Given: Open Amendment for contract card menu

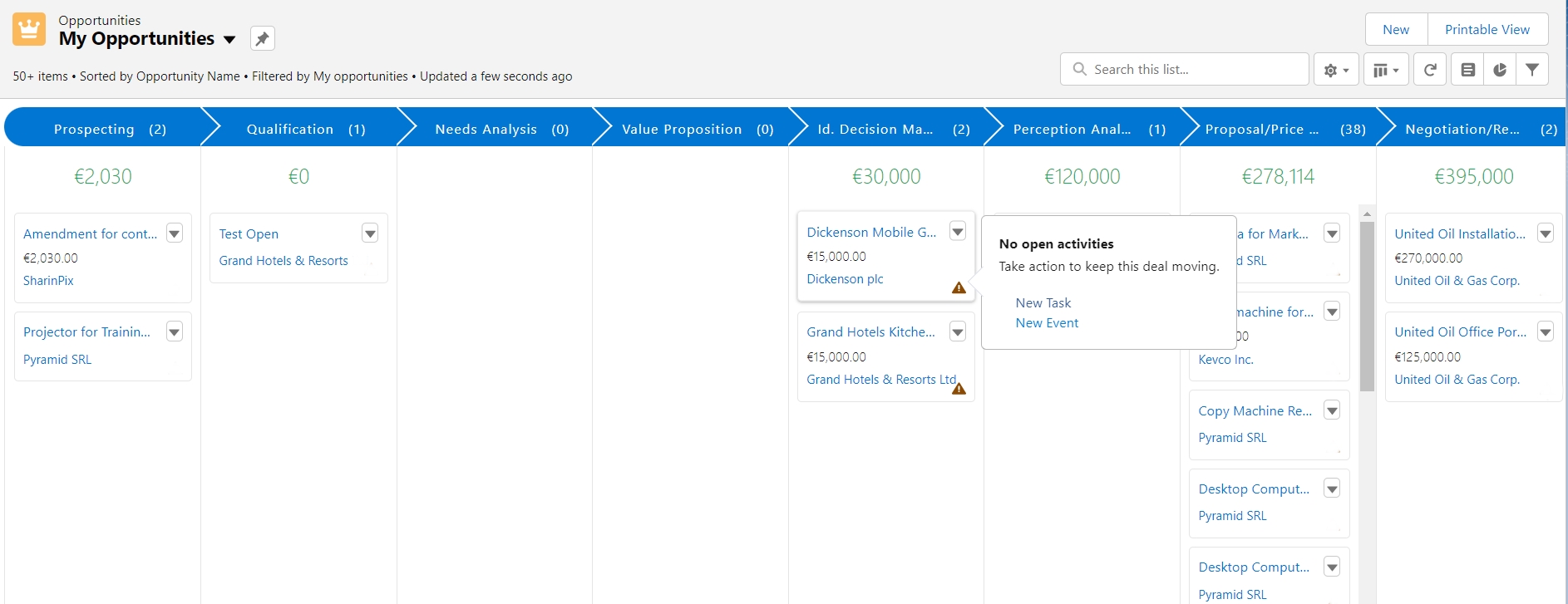Looking at the screenshot, I should point(175,233).
